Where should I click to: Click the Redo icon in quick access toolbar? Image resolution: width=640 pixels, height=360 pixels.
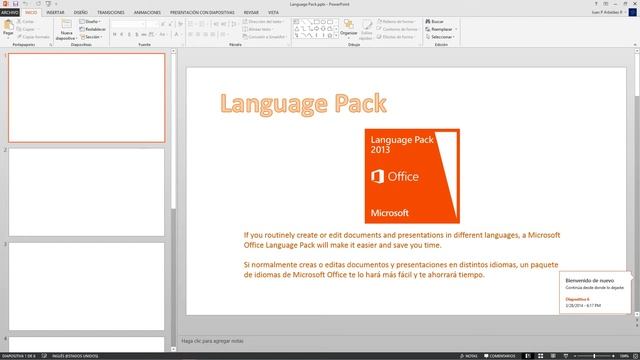point(38,4)
